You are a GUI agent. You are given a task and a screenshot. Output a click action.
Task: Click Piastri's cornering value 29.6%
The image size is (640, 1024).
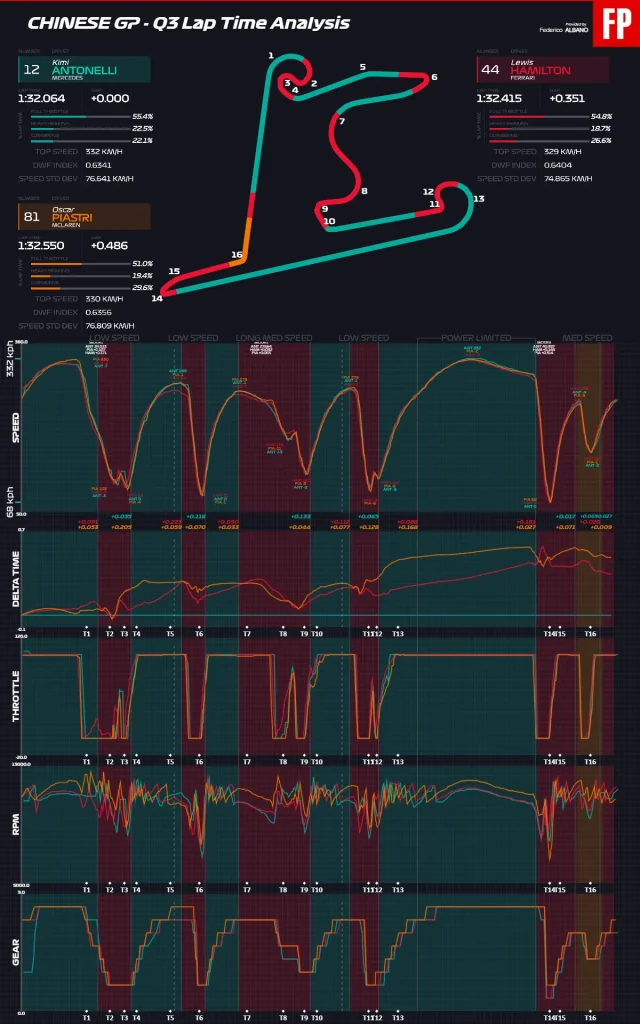pos(142,287)
